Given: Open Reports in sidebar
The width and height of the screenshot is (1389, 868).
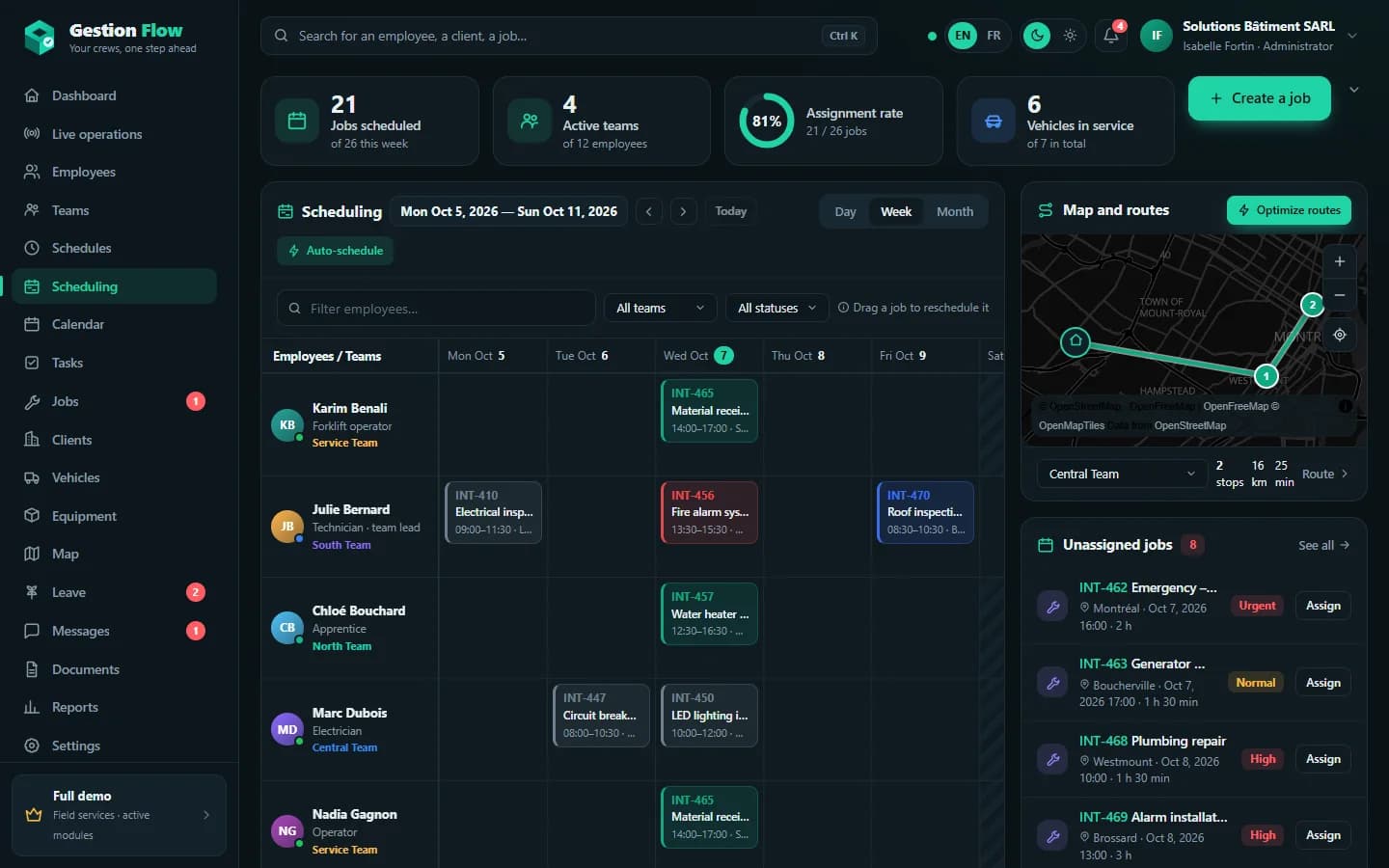Looking at the screenshot, I should click(114, 707).
